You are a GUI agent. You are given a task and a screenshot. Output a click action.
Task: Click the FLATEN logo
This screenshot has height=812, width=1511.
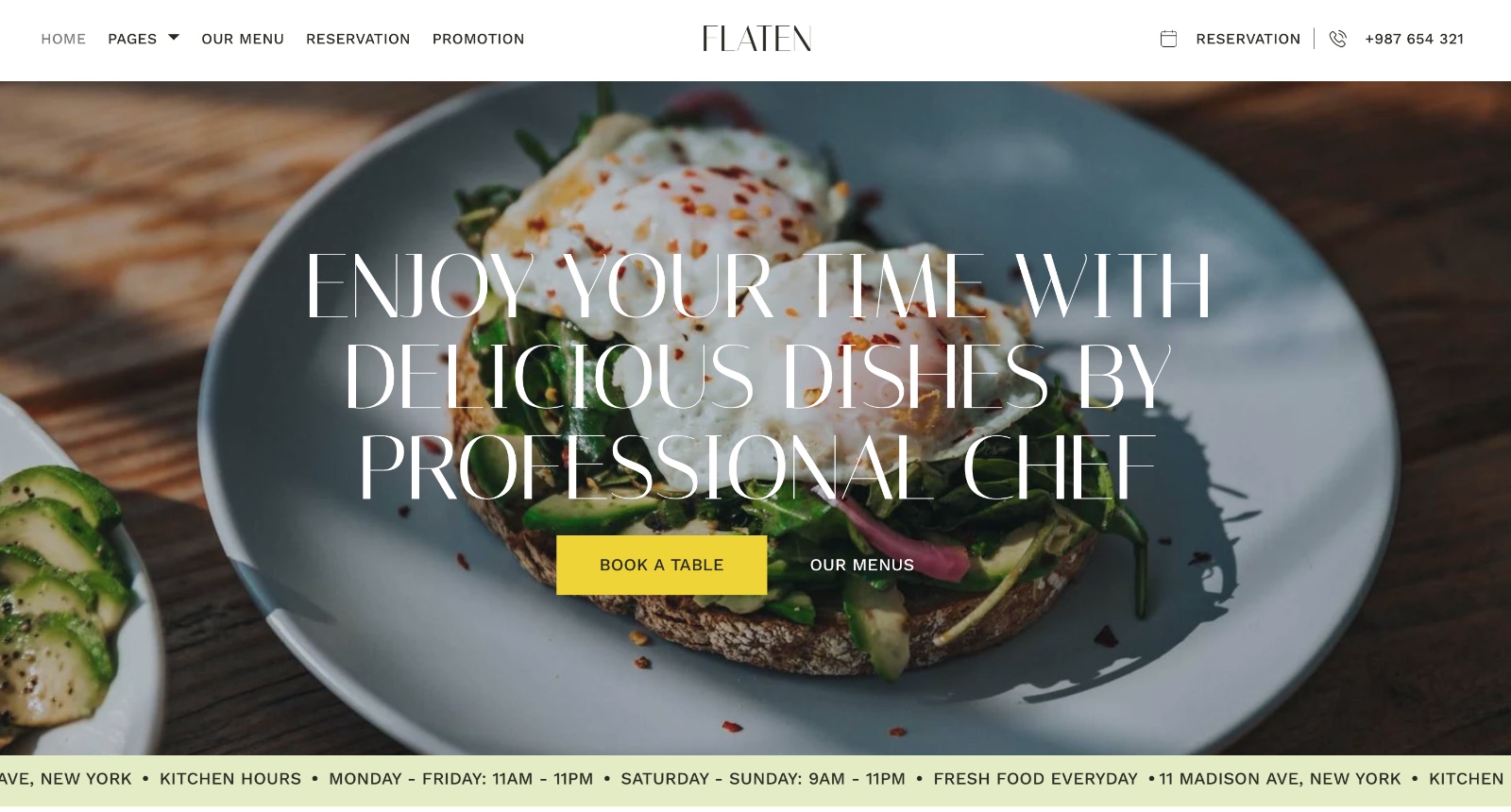pos(756,39)
